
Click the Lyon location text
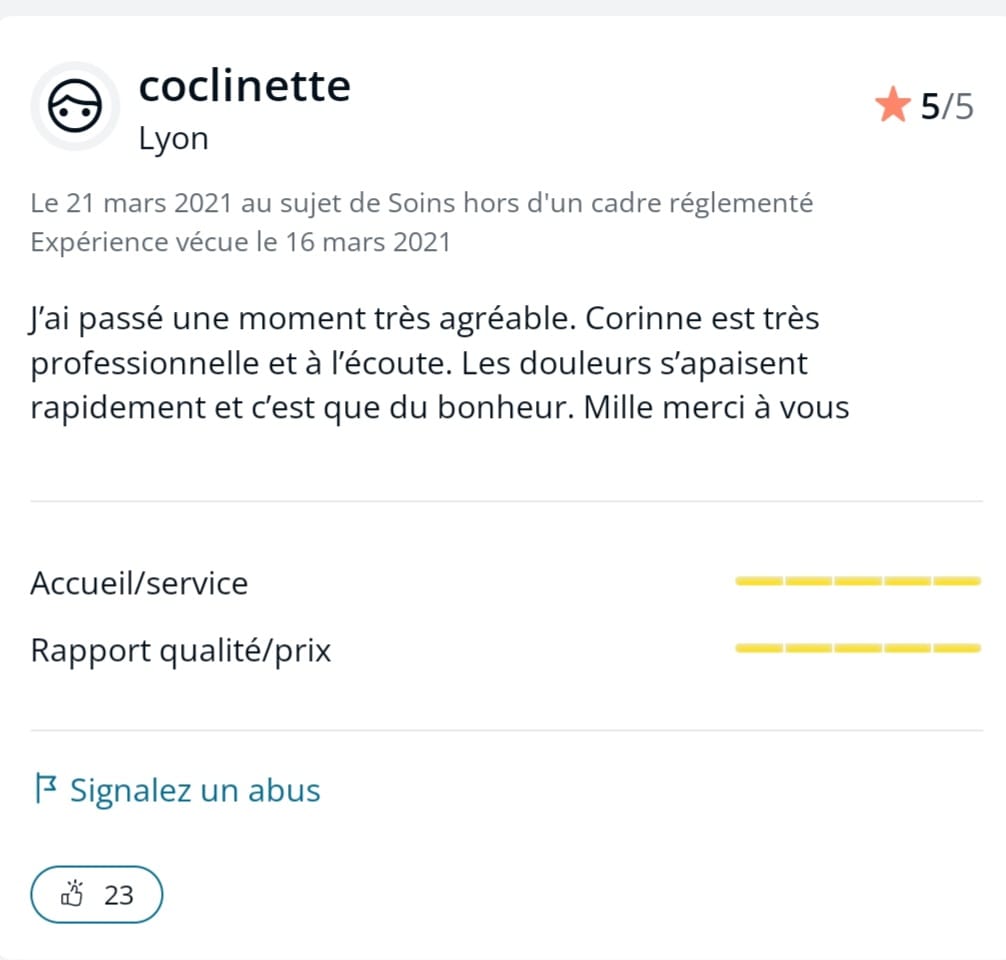174,139
